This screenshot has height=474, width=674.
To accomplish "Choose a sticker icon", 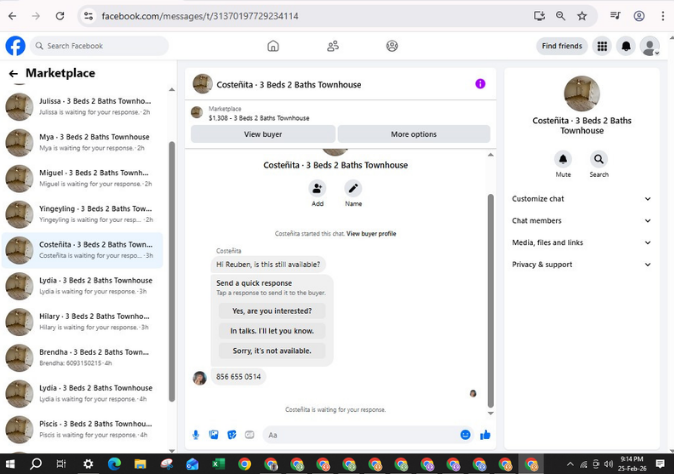I will pos(232,435).
